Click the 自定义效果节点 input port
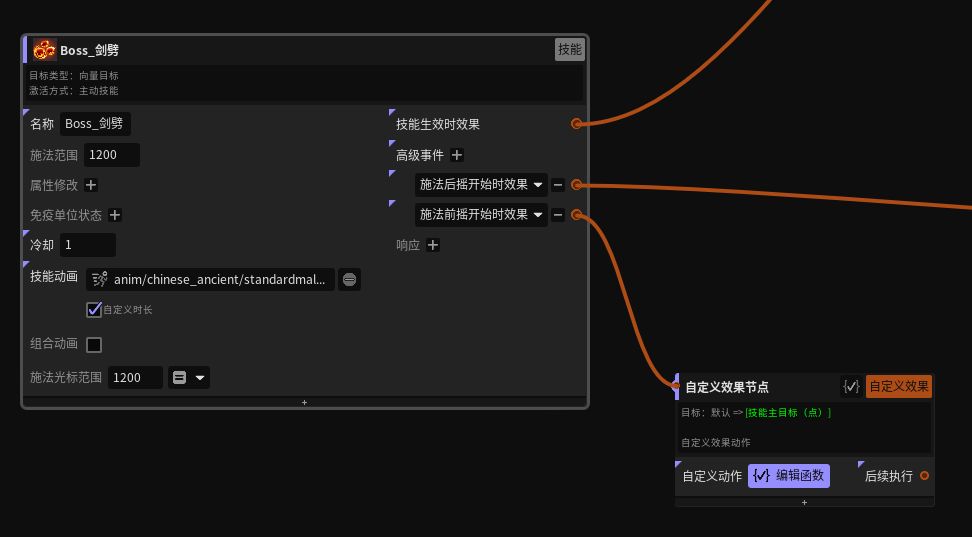The width and height of the screenshot is (972, 537). (x=676, y=386)
